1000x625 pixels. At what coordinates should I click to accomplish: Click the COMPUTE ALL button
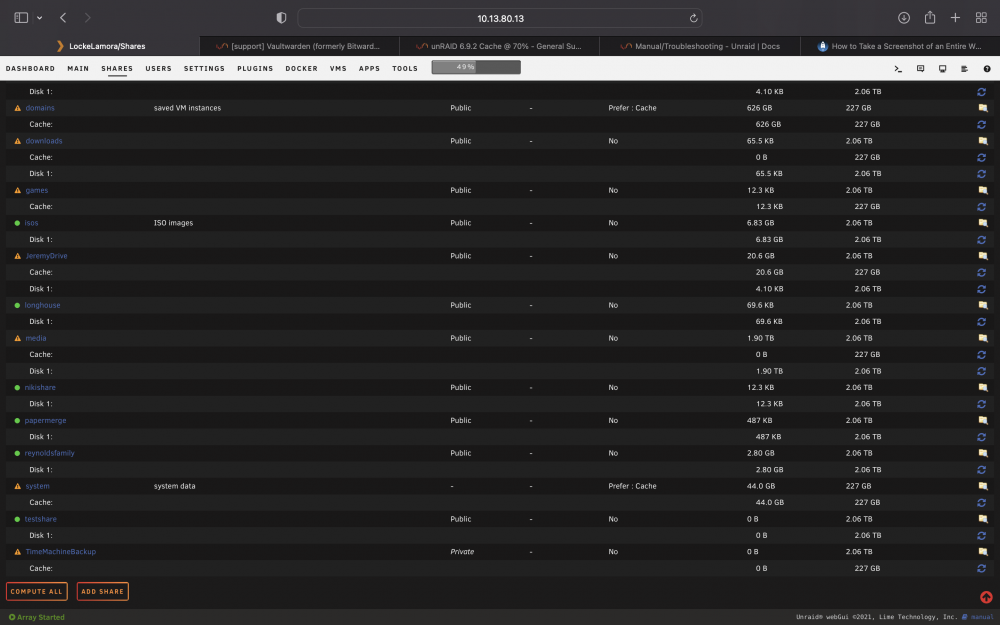36,591
